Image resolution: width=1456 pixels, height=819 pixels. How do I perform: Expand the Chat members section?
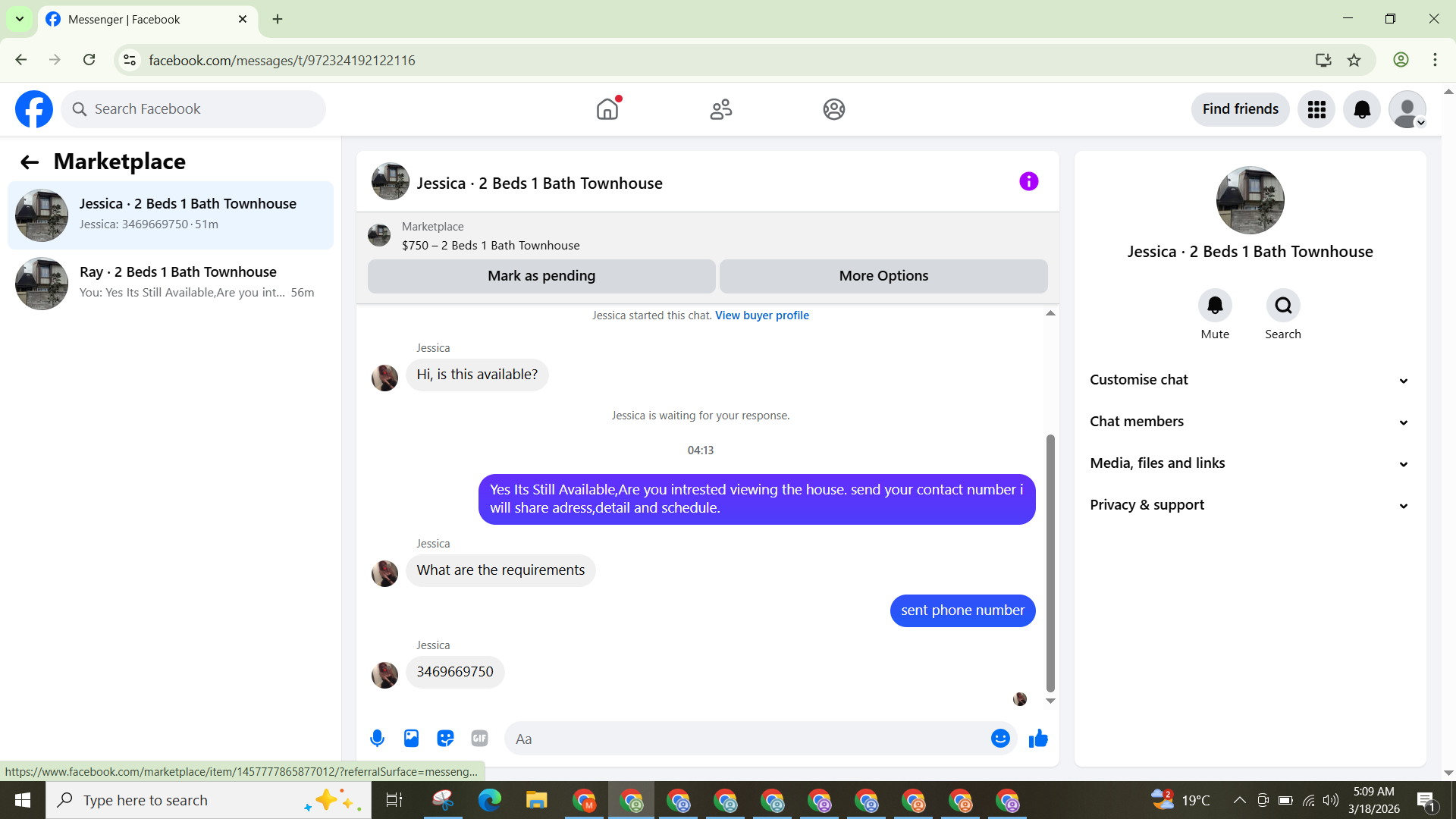point(1250,422)
